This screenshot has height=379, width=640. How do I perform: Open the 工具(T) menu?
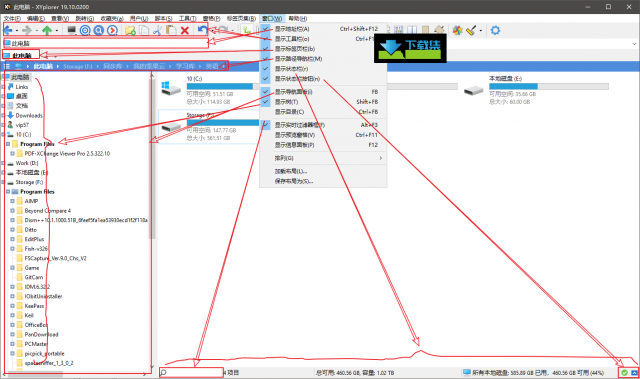[187, 18]
